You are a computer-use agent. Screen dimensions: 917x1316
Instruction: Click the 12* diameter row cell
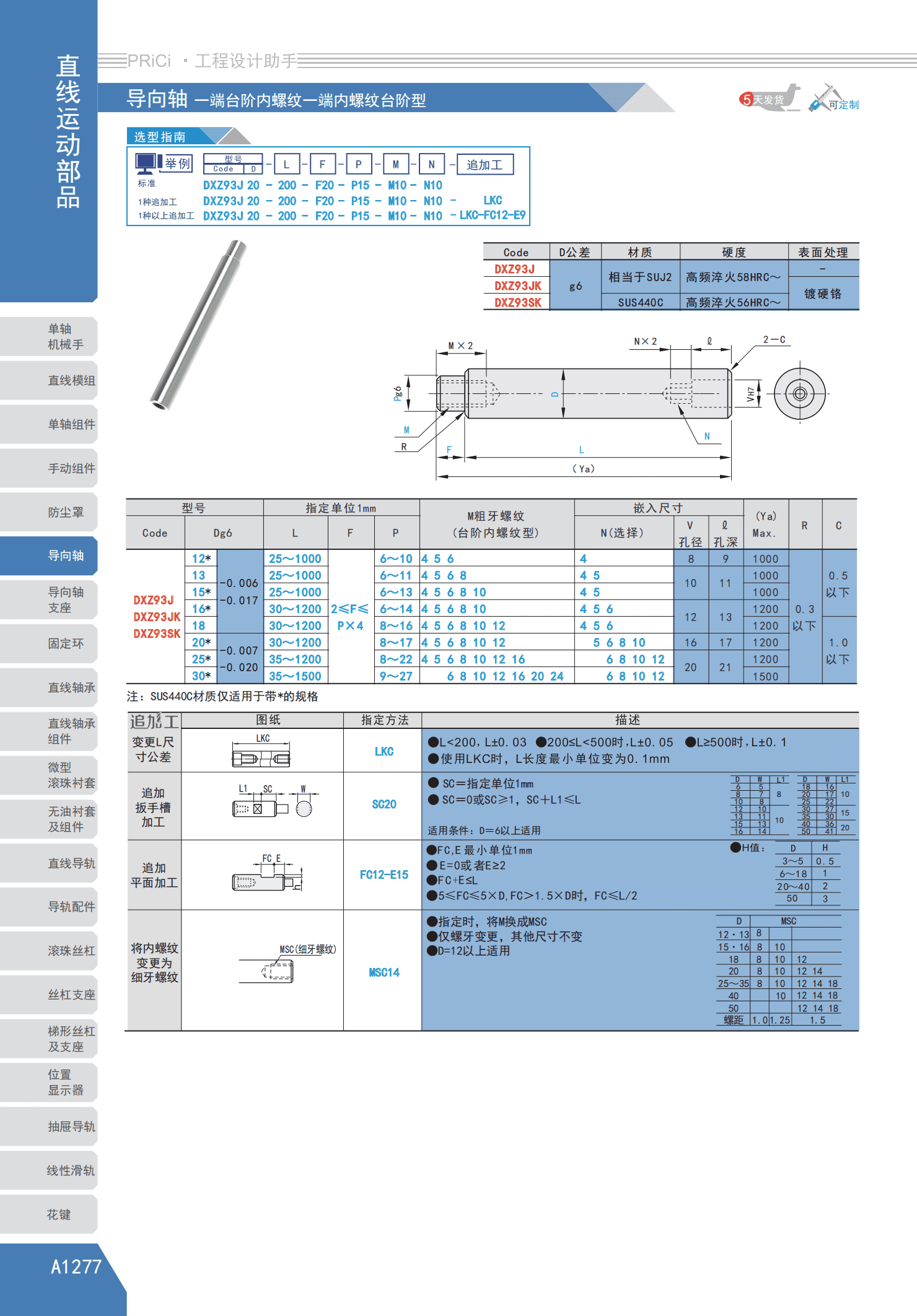click(x=201, y=558)
